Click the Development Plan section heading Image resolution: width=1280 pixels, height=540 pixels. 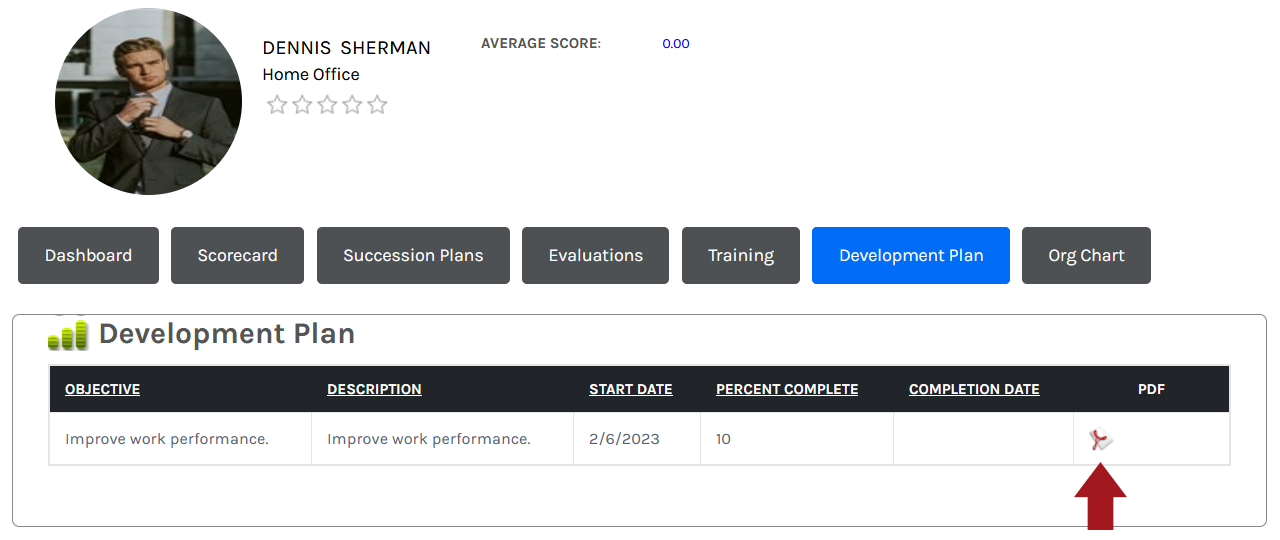227,334
